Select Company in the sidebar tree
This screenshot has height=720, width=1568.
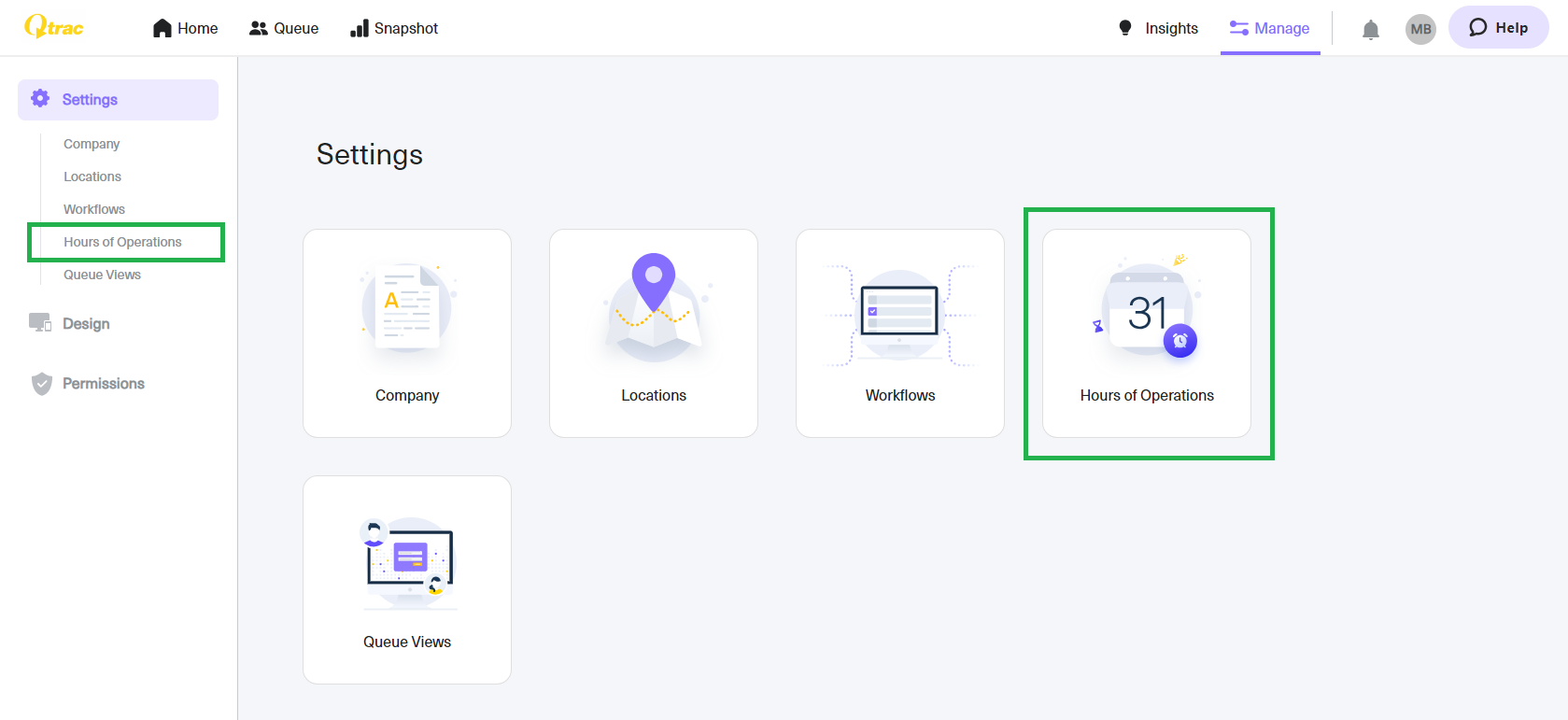point(92,144)
